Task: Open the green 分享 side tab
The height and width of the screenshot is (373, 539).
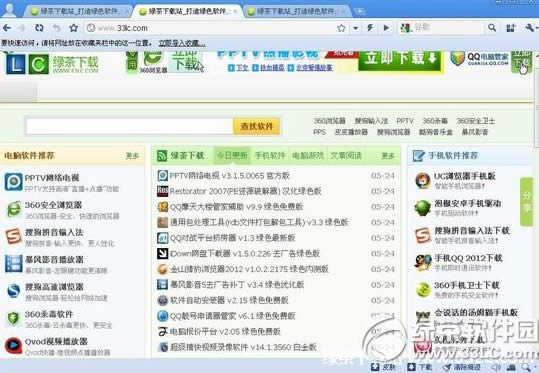Action: [527, 202]
